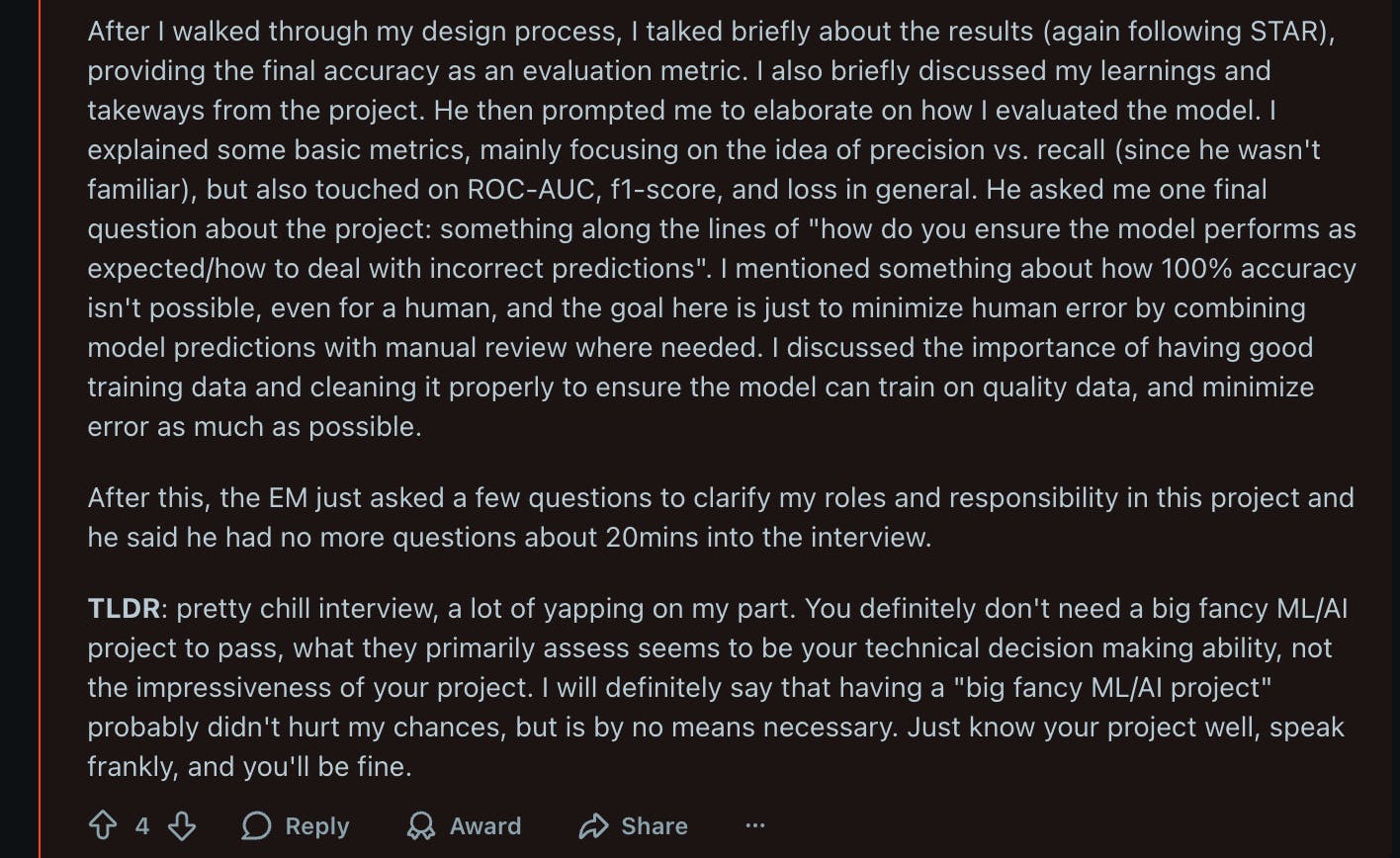
Task: Click the Award text label
Action: (x=484, y=825)
